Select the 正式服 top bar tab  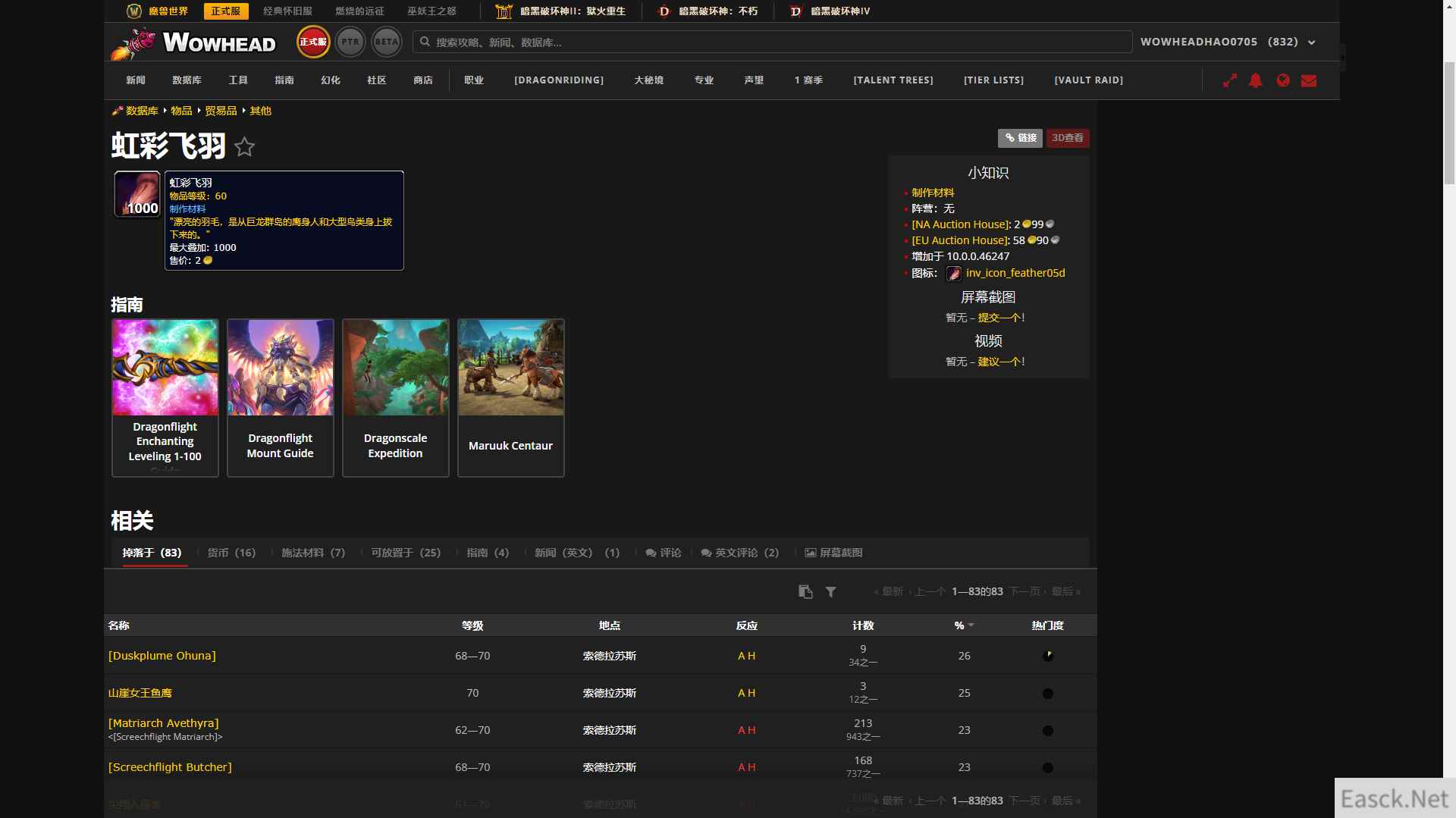[226, 11]
